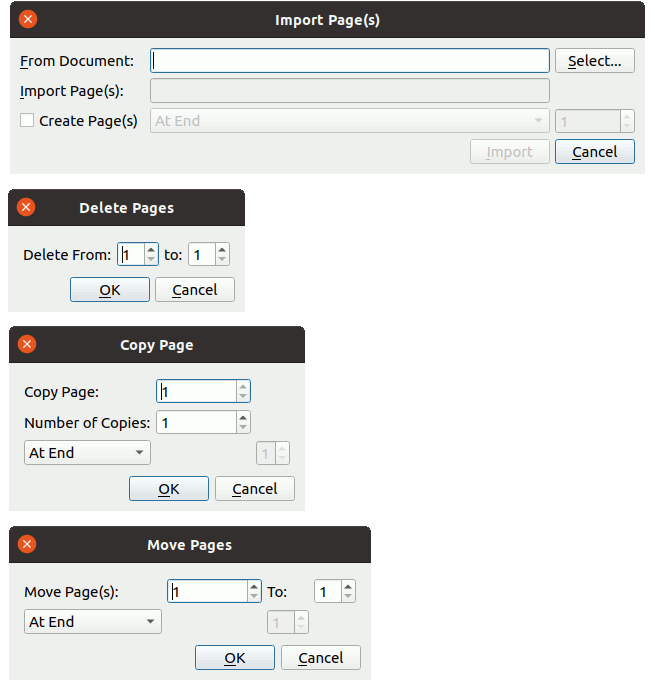Increase the Move Pages 'To' value
Image resolution: width=655 pixels, height=685 pixels.
pos(348,587)
